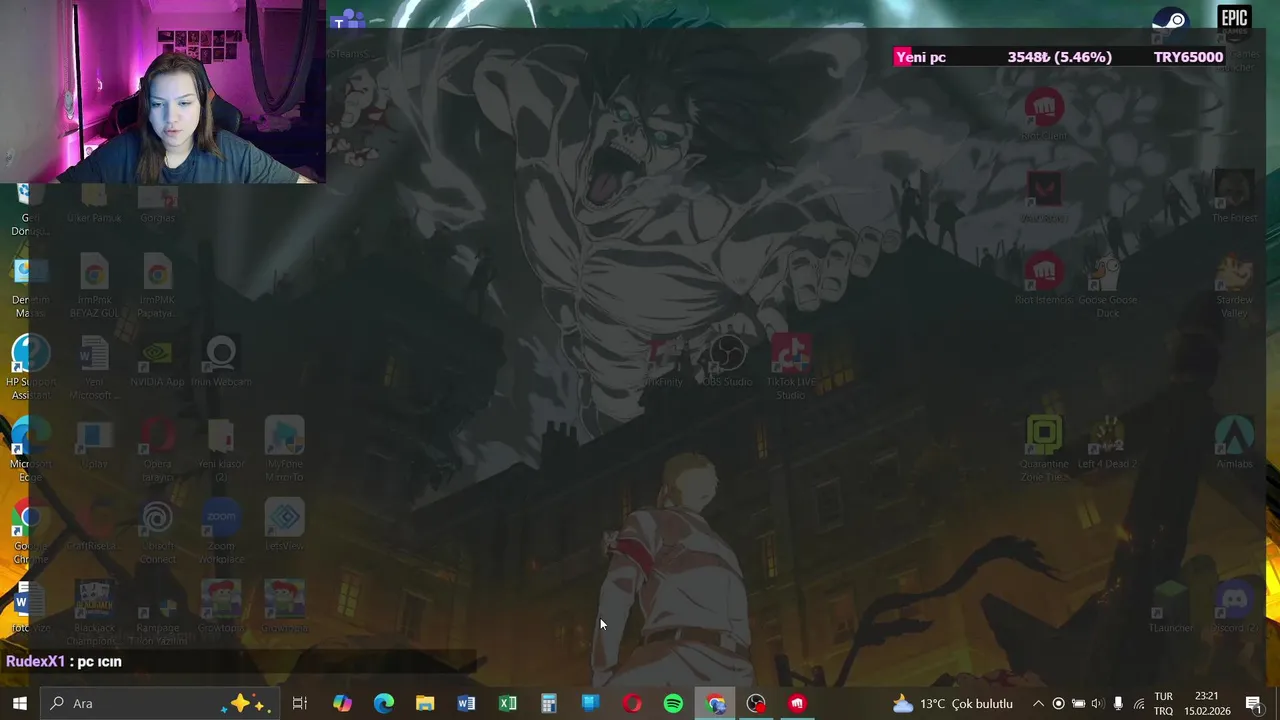
Task: Launch Copilot from the taskbar
Action: 342,703
